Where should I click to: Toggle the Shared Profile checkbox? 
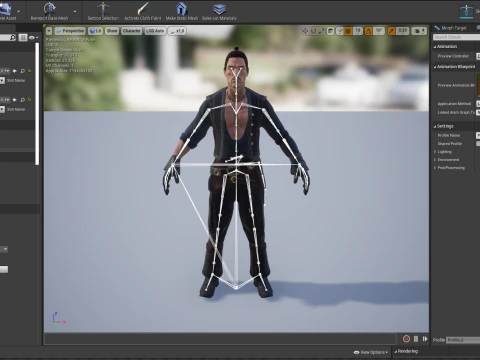[478, 144]
